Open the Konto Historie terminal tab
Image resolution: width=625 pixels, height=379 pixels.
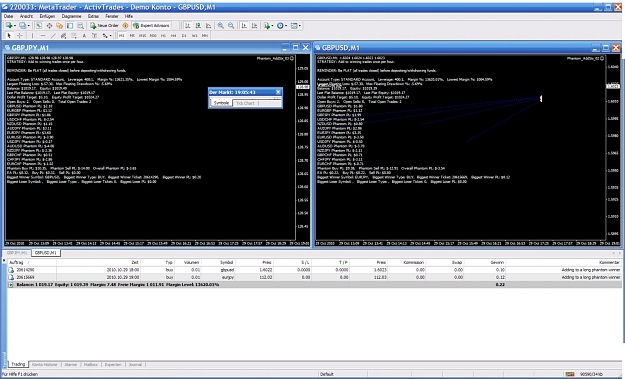click(45, 365)
